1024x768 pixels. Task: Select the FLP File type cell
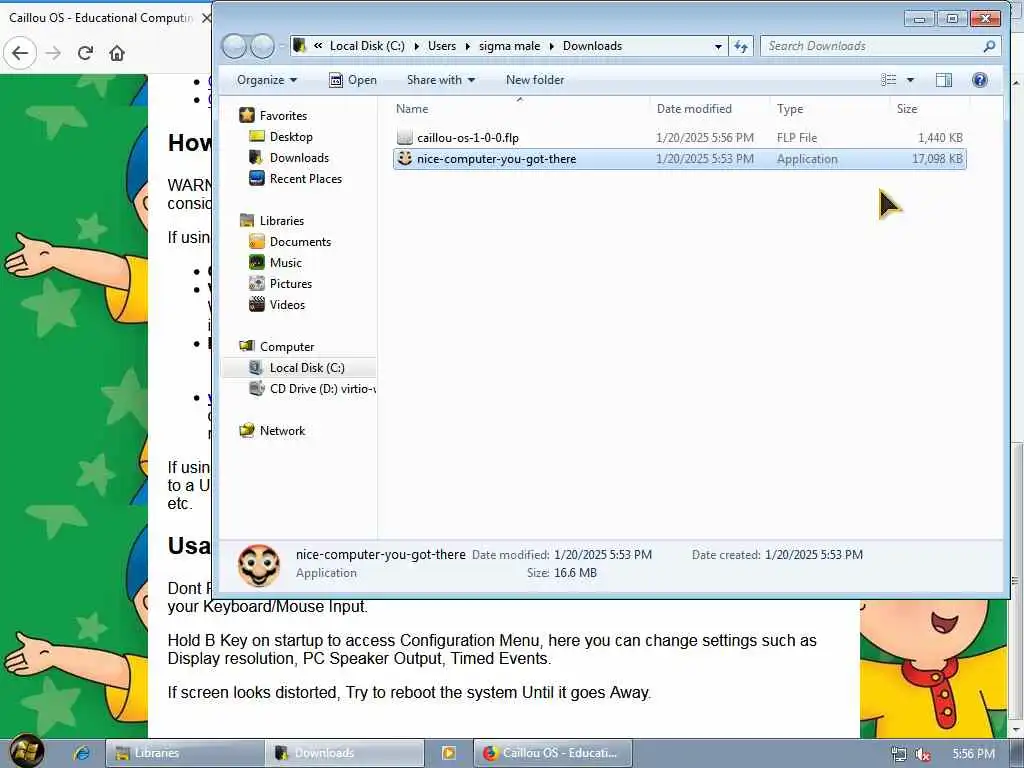coord(797,137)
